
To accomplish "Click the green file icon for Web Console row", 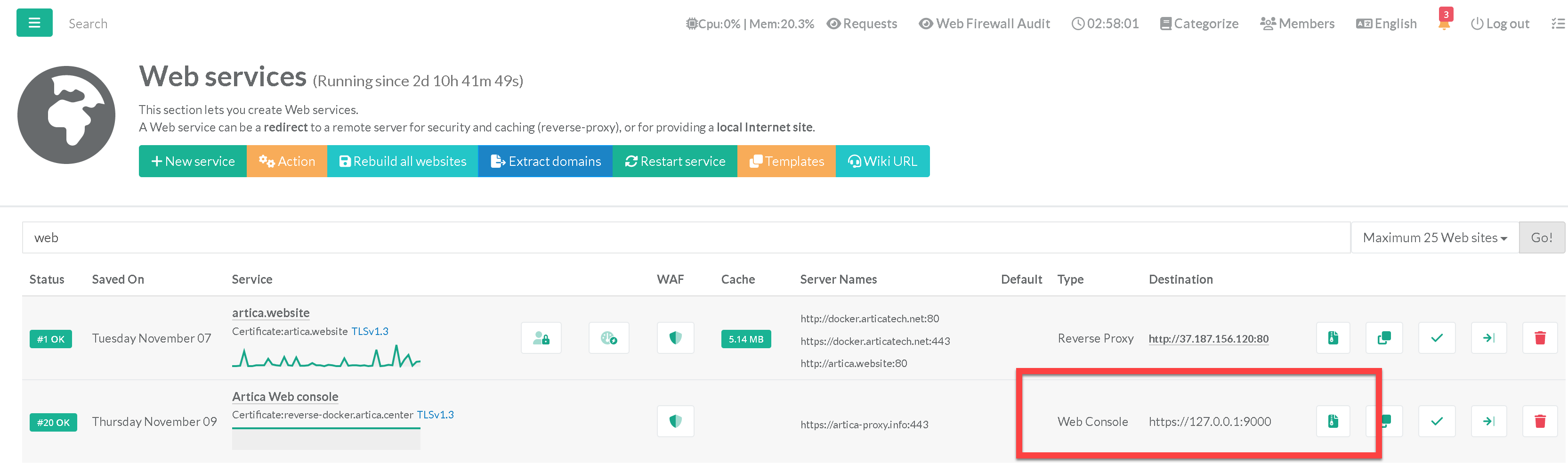I will 1333,422.
